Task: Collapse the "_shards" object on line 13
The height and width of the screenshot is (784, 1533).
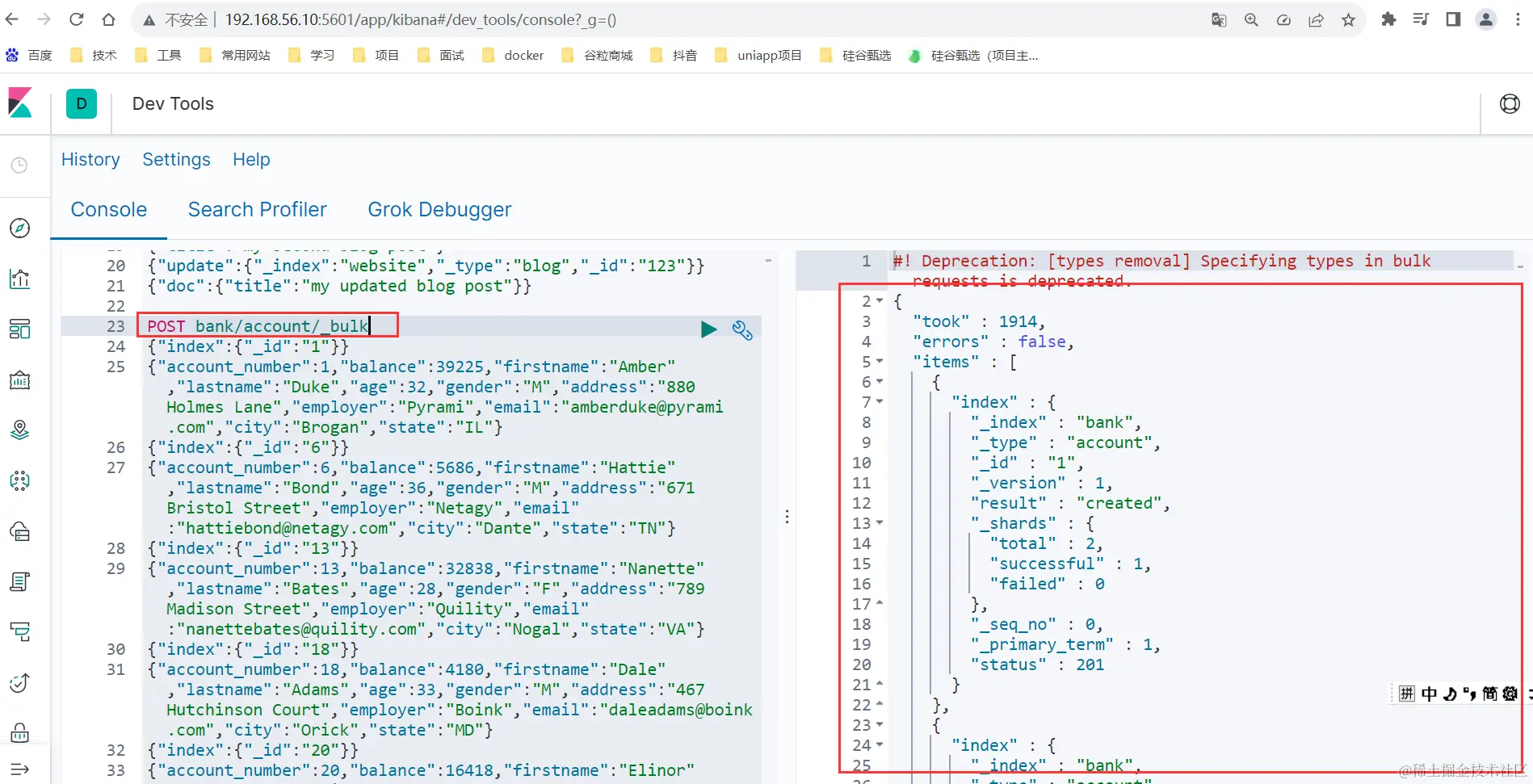Action: tap(880, 523)
